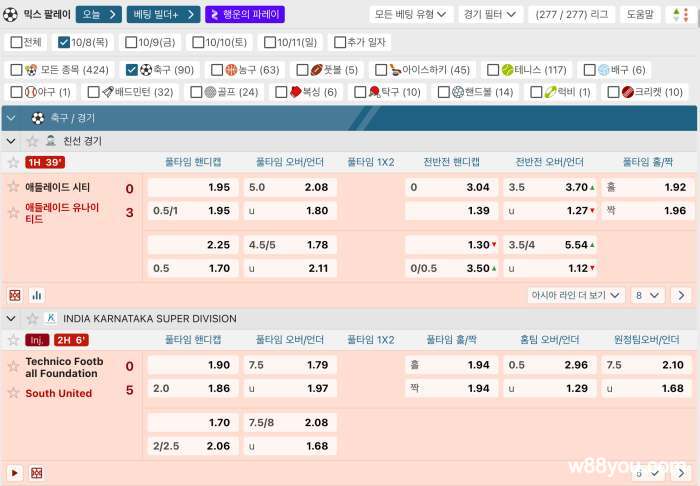Star Technico Football Foundation team
This screenshot has width=700, height=486.
[x=13, y=367]
